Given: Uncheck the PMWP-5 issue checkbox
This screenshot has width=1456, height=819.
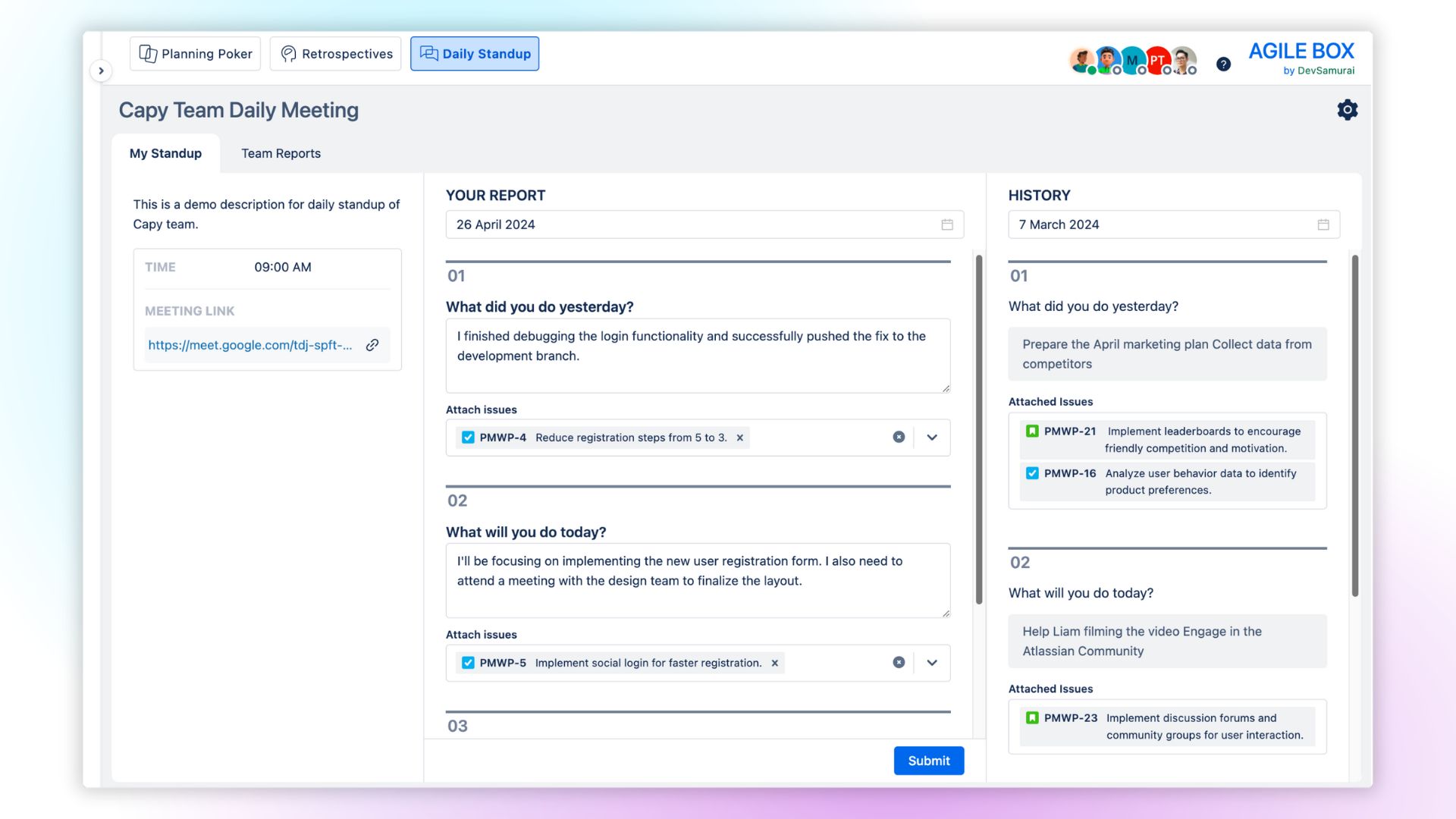Looking at the screenshot, I should [x=468, y=662].
